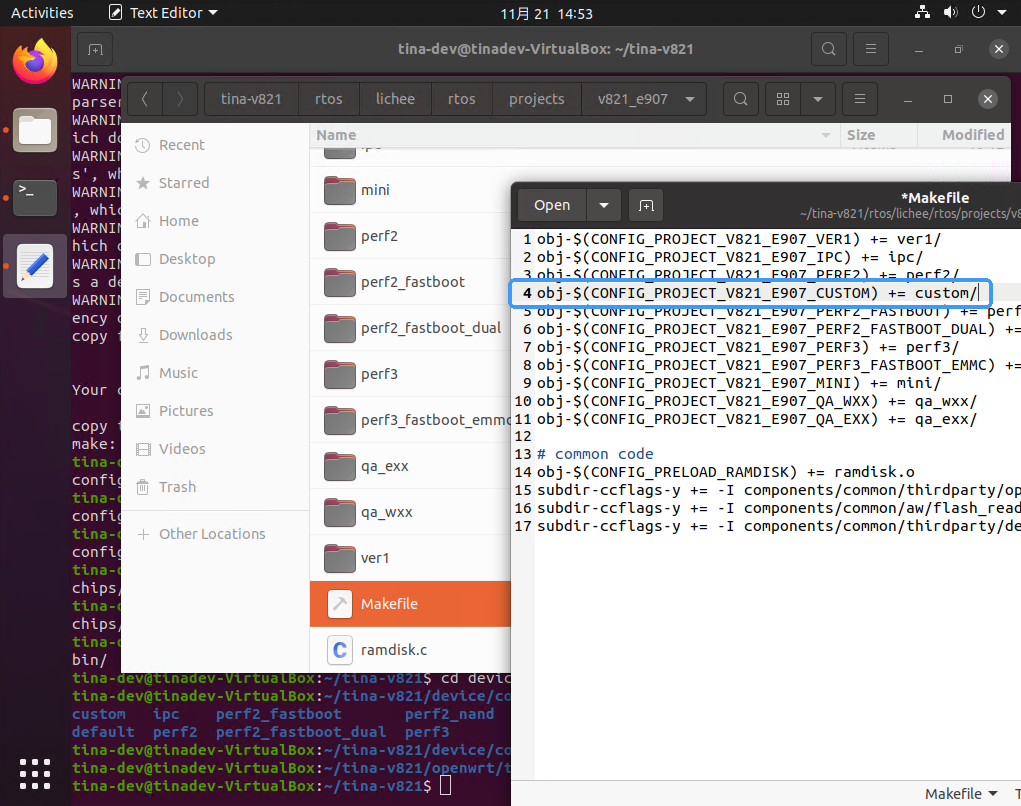Toggle the file manager grid view icon
The width and height of the screenshot is (1021, 806).
784,99
